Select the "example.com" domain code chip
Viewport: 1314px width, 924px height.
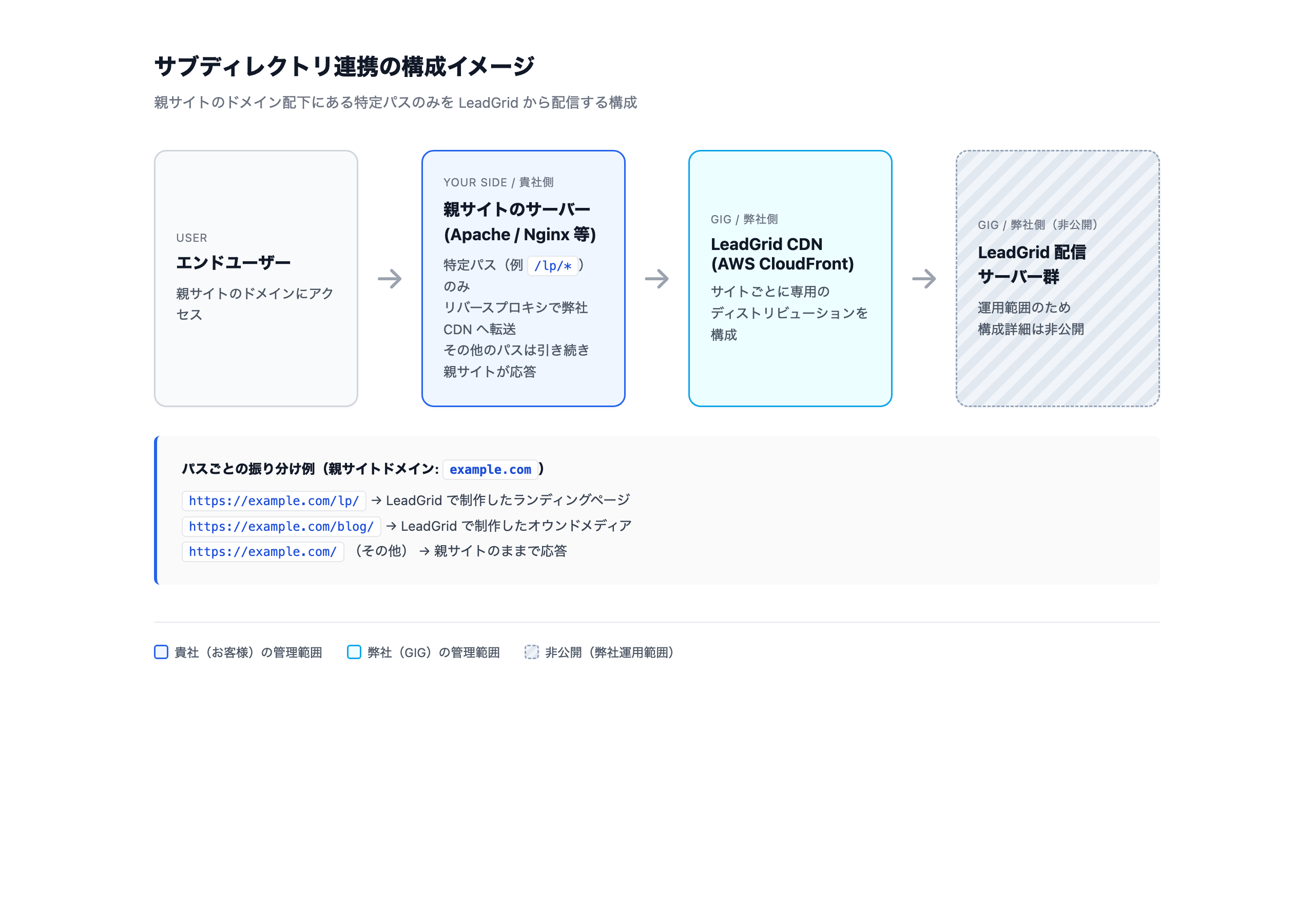click(x=491, y=469)
